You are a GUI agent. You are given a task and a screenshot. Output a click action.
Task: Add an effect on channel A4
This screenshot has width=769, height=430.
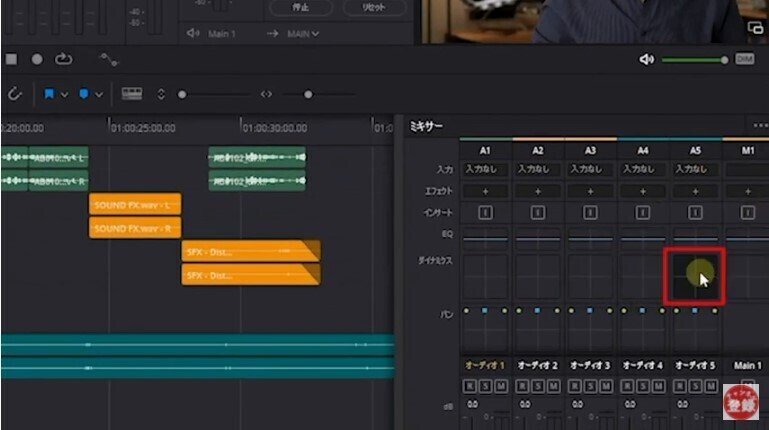(642, 191)
